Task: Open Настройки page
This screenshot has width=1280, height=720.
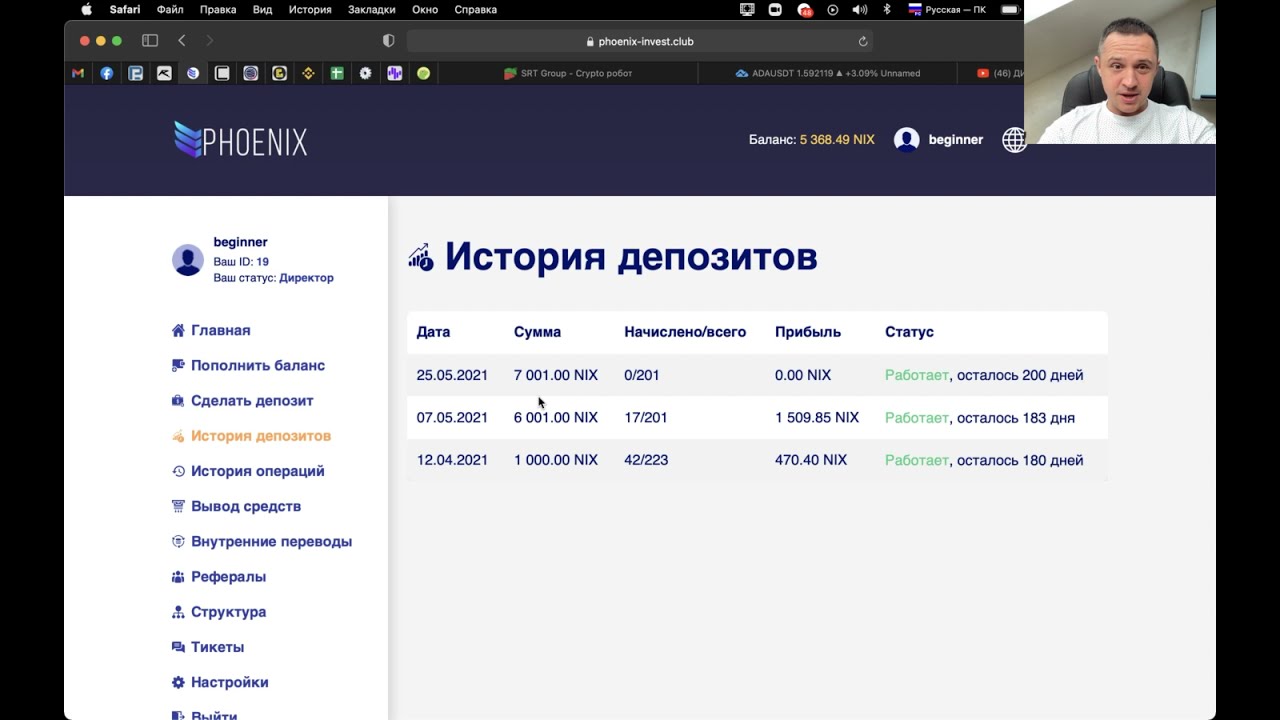Action: [x=230, y=682]
